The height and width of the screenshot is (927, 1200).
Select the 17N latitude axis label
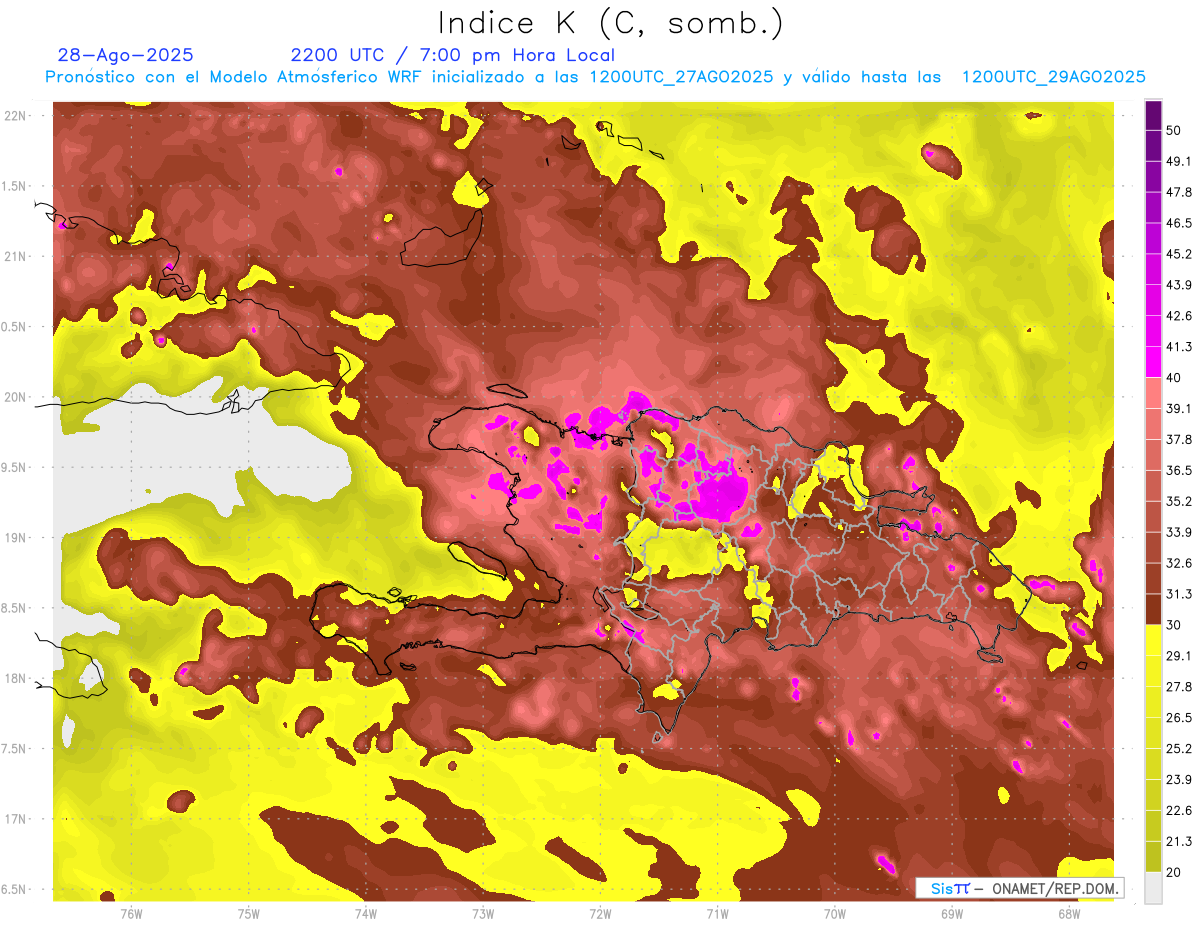click(17, 819)
